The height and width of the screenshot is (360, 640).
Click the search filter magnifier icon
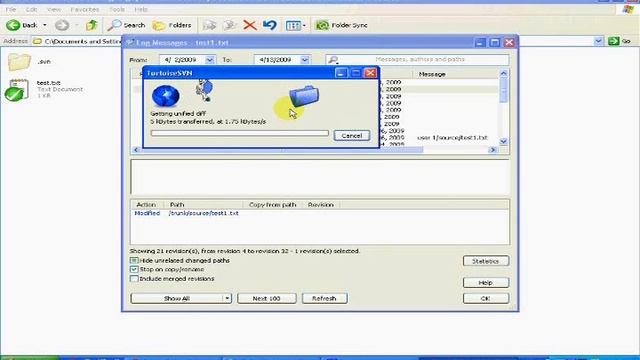coord(333,60)
